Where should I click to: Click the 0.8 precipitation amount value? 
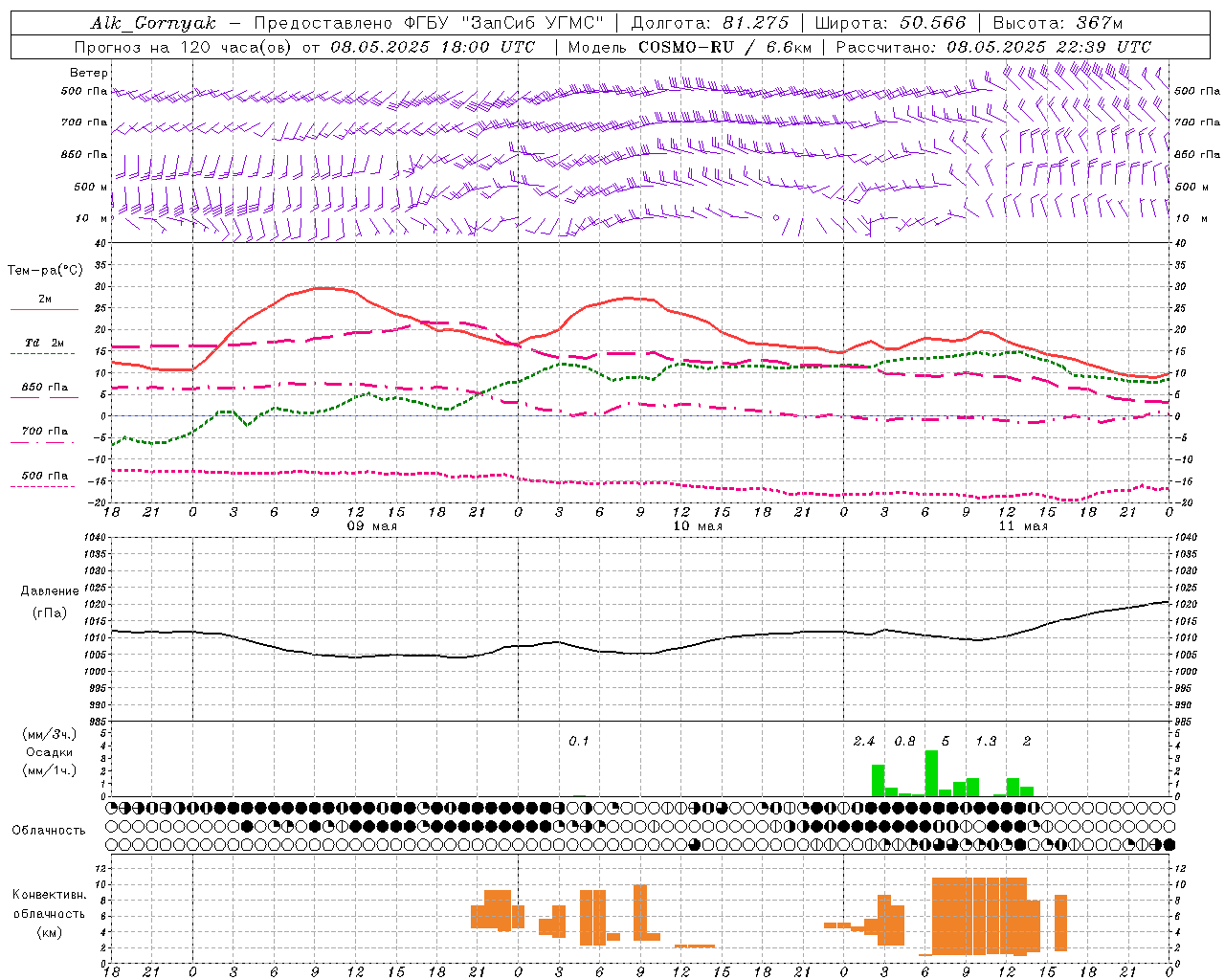coord(904,742)
